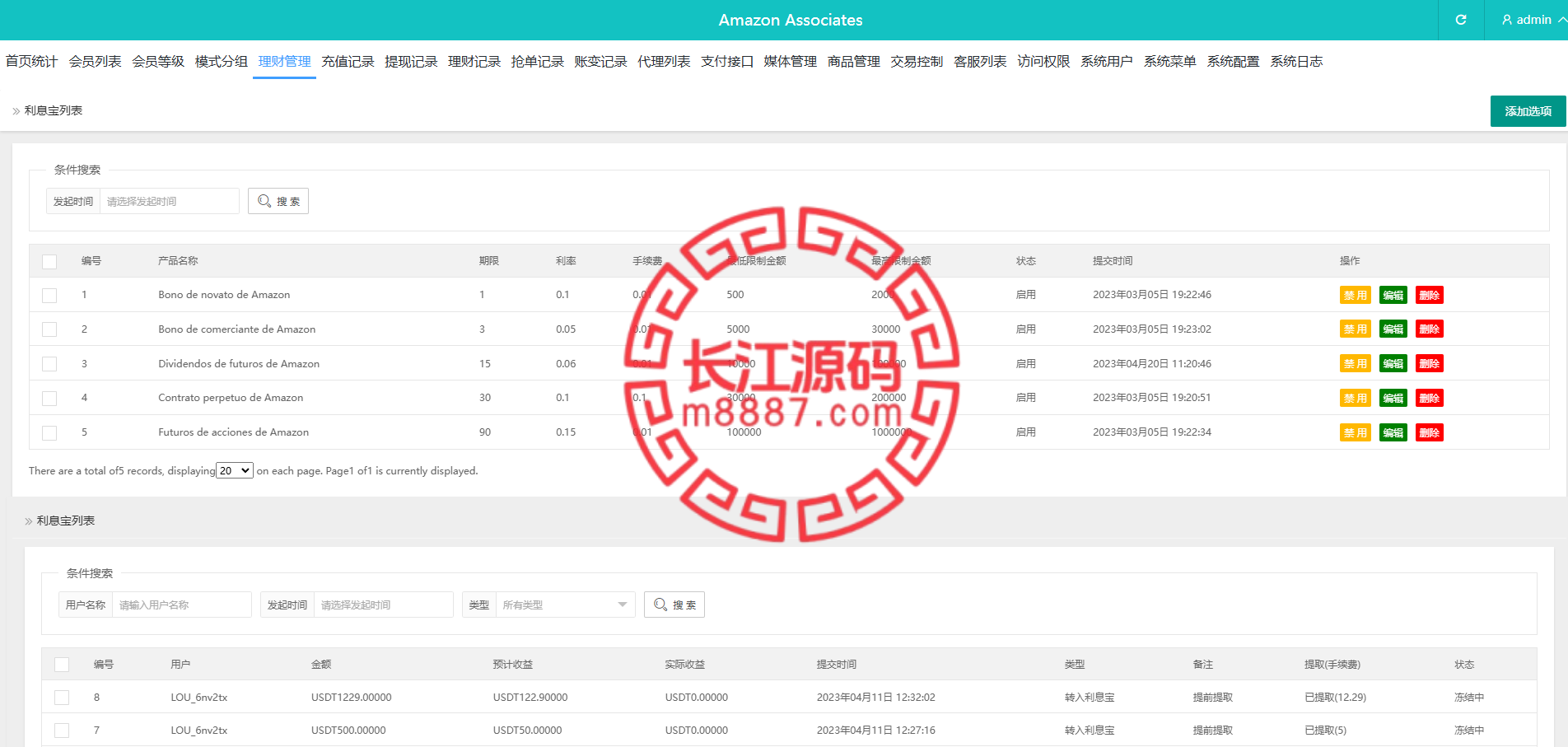This screenshot has height=747, width=1568.
Task: Check the Contrato perpetuo row
Action: click(49, 398)
